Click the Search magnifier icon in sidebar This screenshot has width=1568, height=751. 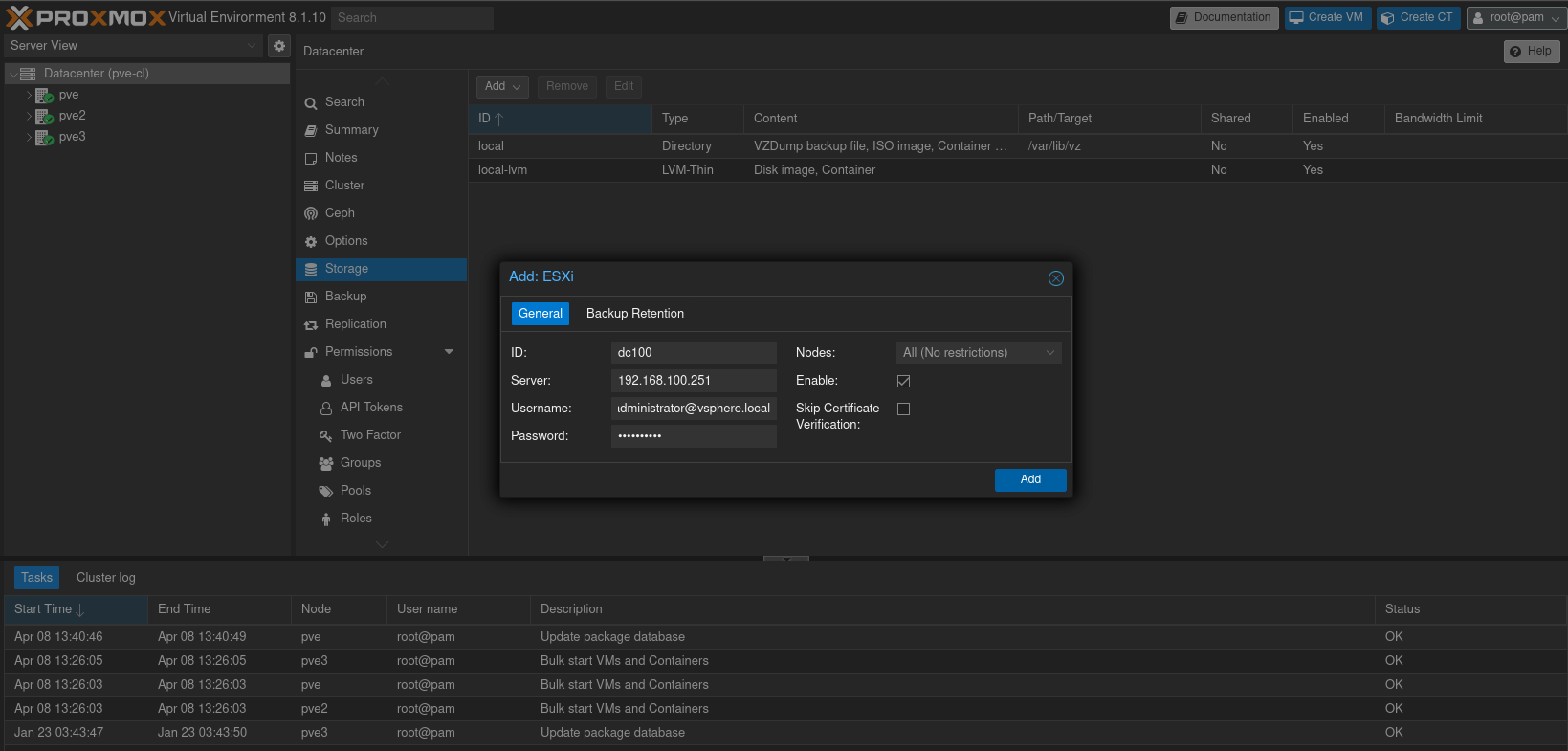point(311,103)
